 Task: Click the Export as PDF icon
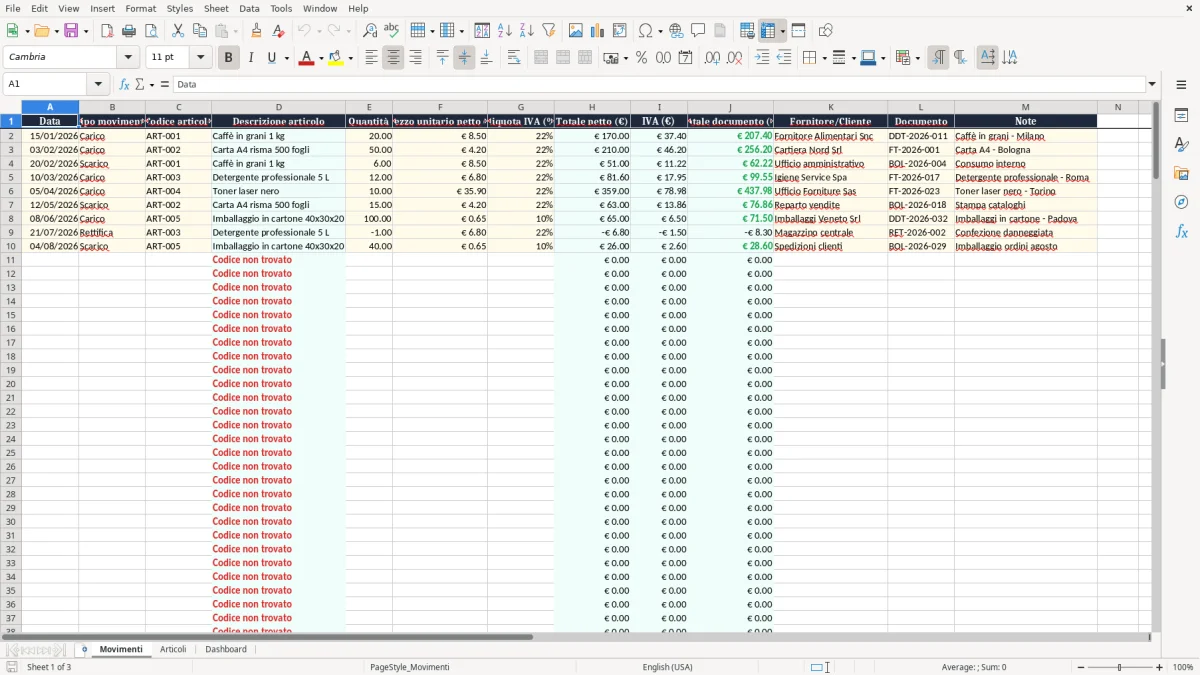coord(107,31)
